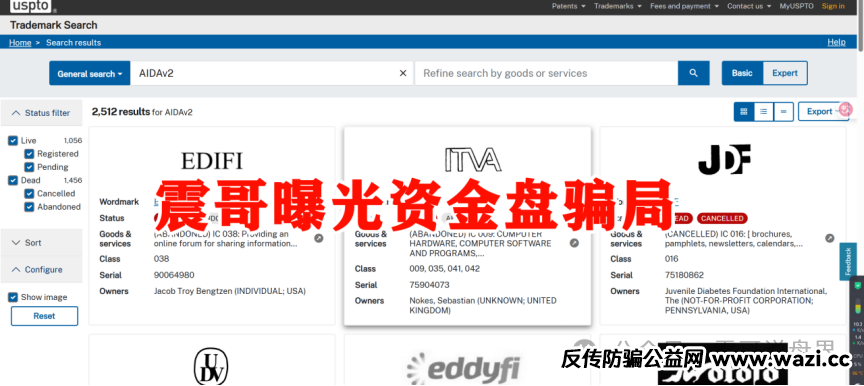Open the Trademarks menu

point(618,6)
